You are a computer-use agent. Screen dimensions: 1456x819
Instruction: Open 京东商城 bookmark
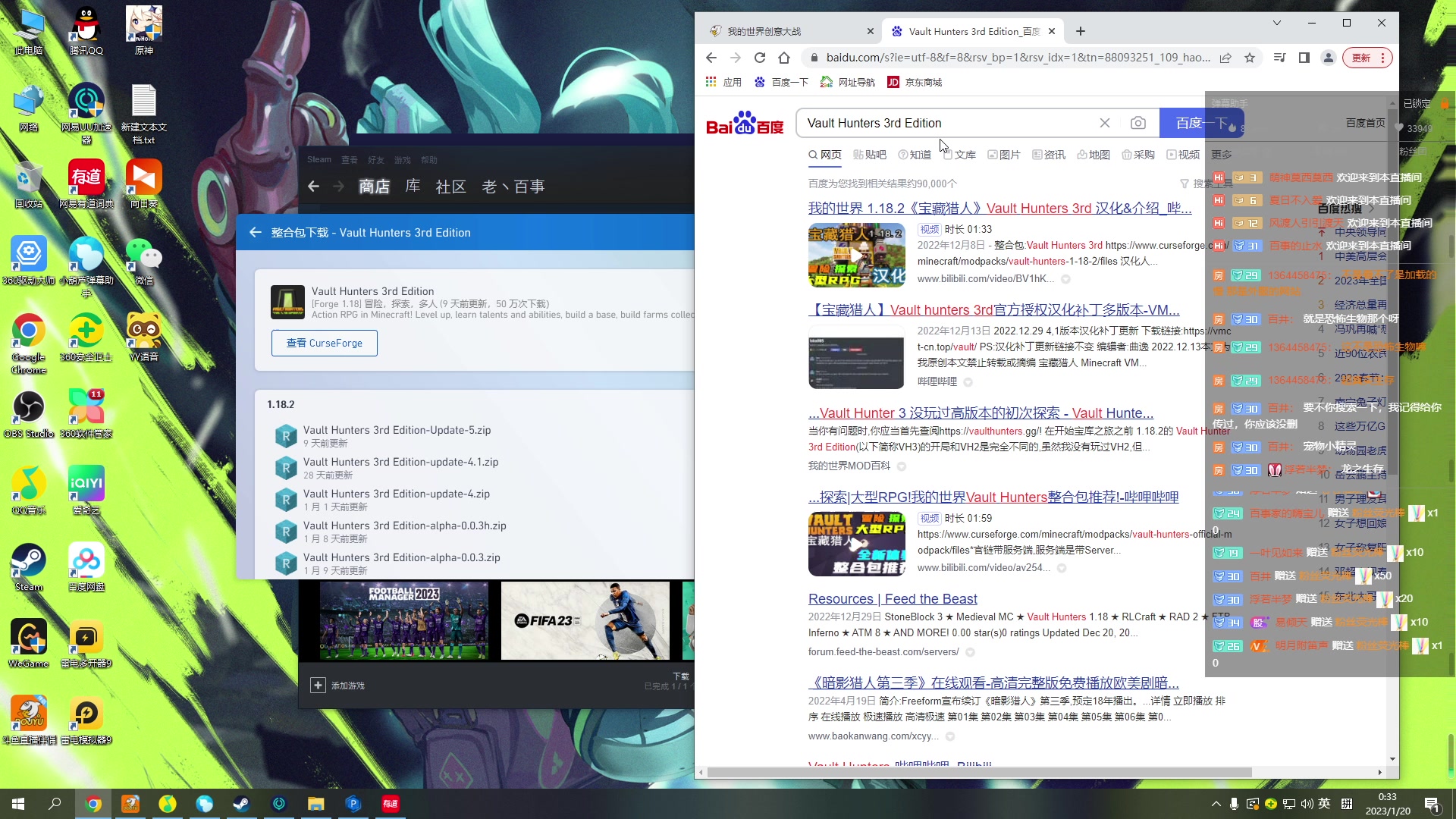[x=915, y=82]
